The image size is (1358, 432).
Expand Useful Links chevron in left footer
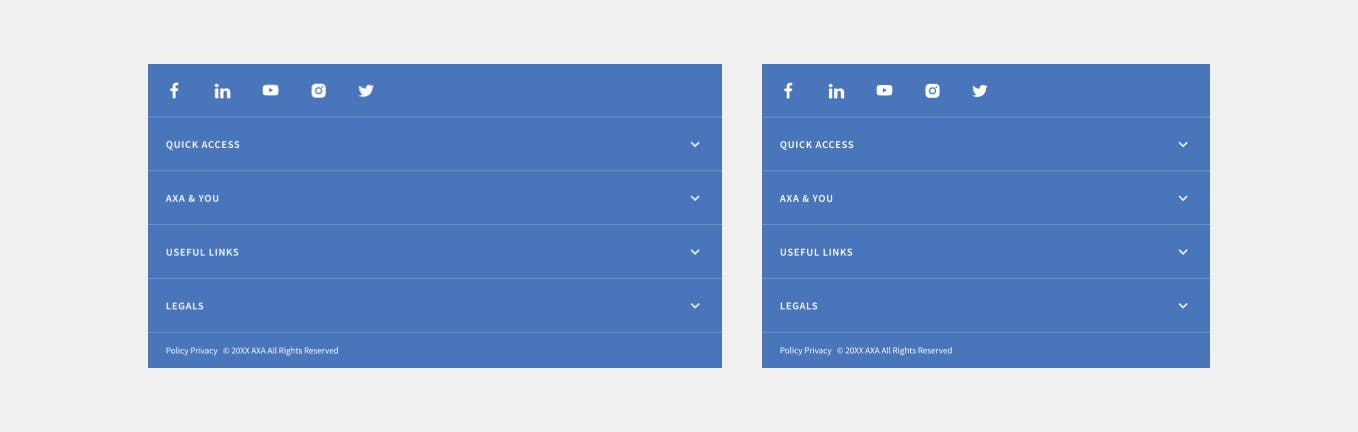click(x=695, y=252)
